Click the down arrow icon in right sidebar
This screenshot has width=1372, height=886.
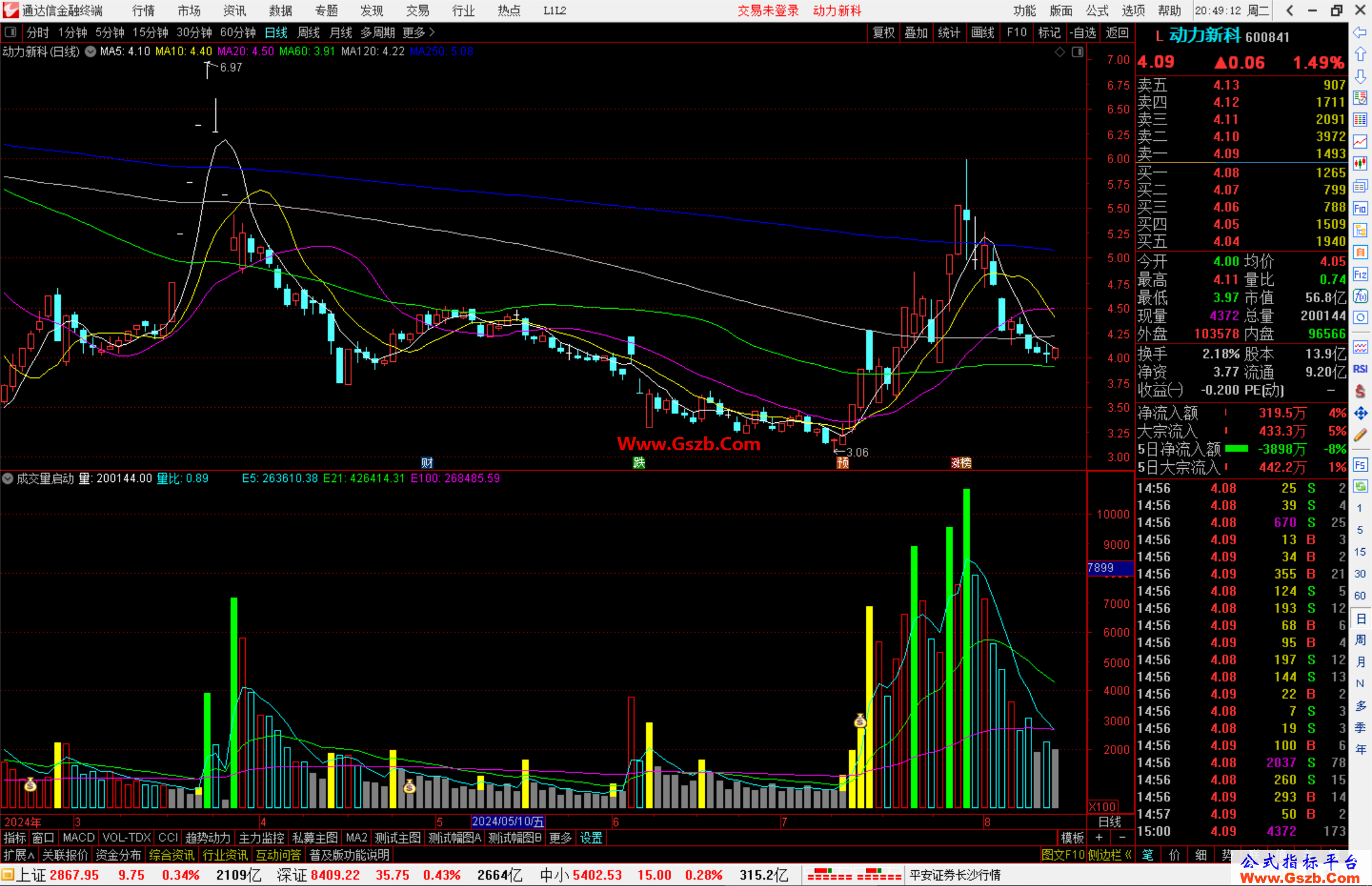pos(1360,76)
